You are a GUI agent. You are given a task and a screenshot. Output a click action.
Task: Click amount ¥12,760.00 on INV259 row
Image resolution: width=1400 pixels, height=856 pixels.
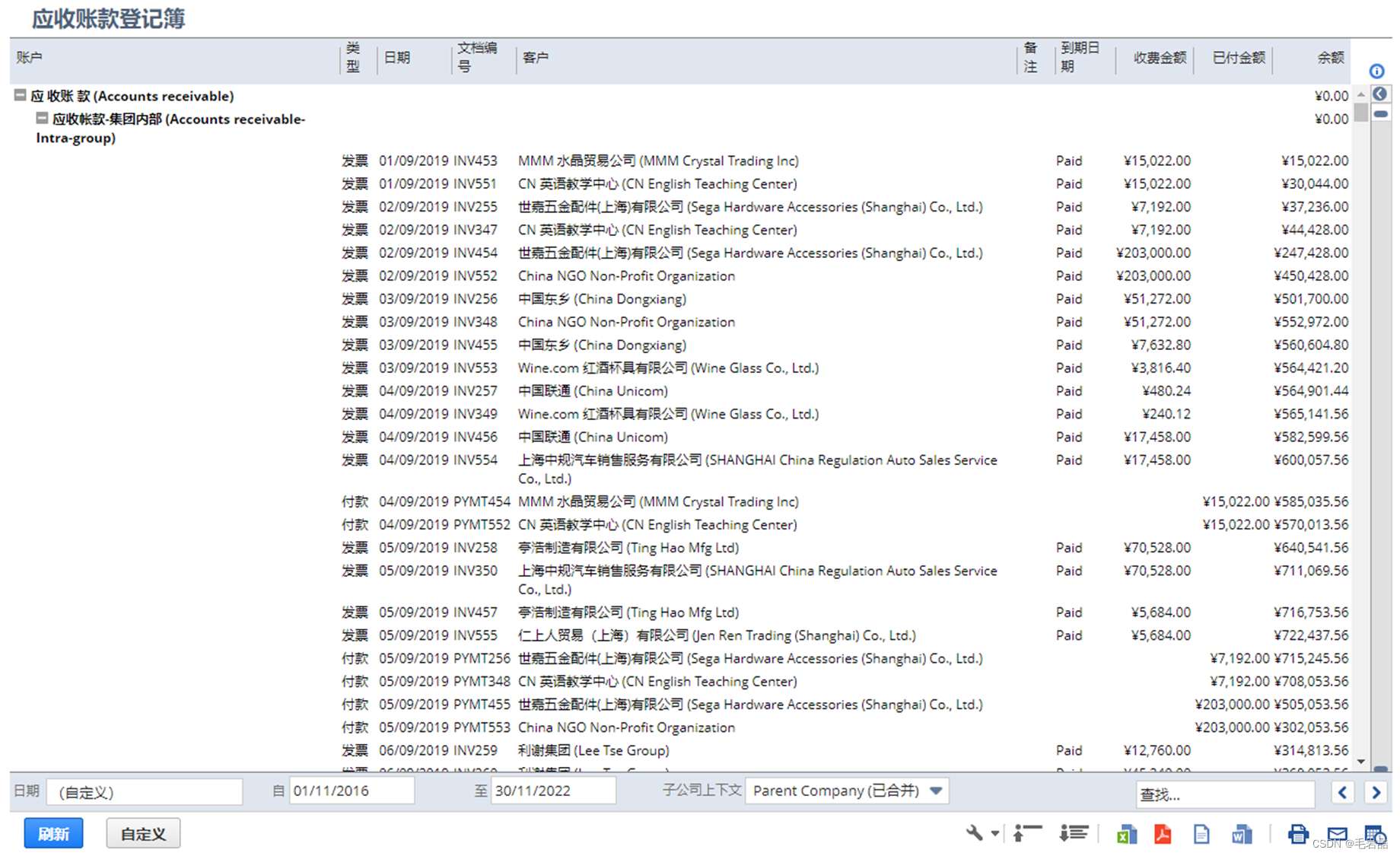coord(1157,750)
